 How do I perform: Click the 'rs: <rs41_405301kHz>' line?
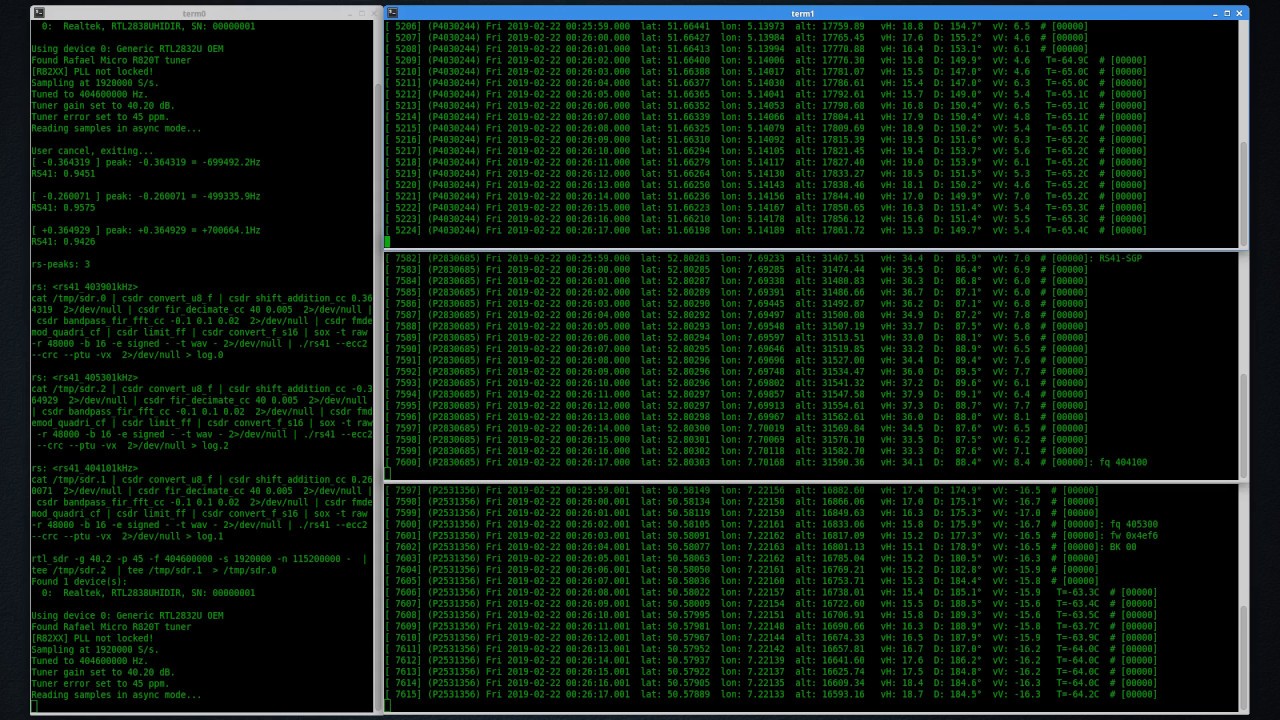(x=84, y=377)
